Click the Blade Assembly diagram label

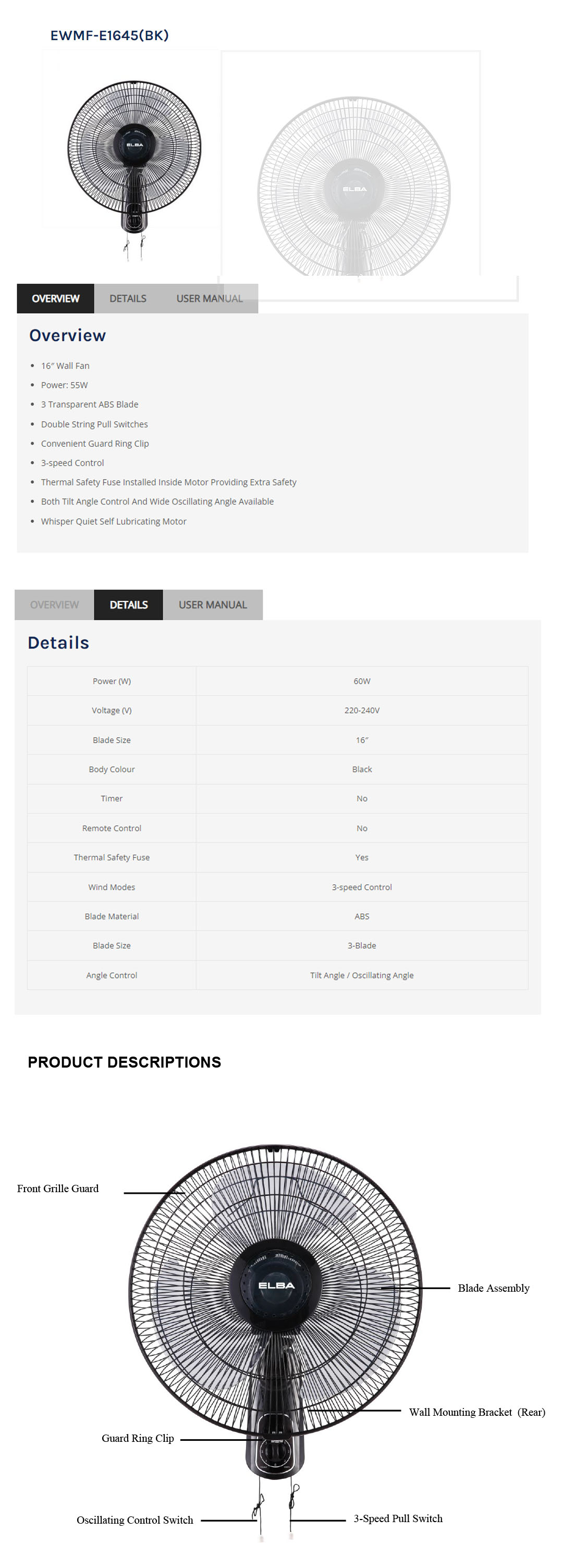494,1288
